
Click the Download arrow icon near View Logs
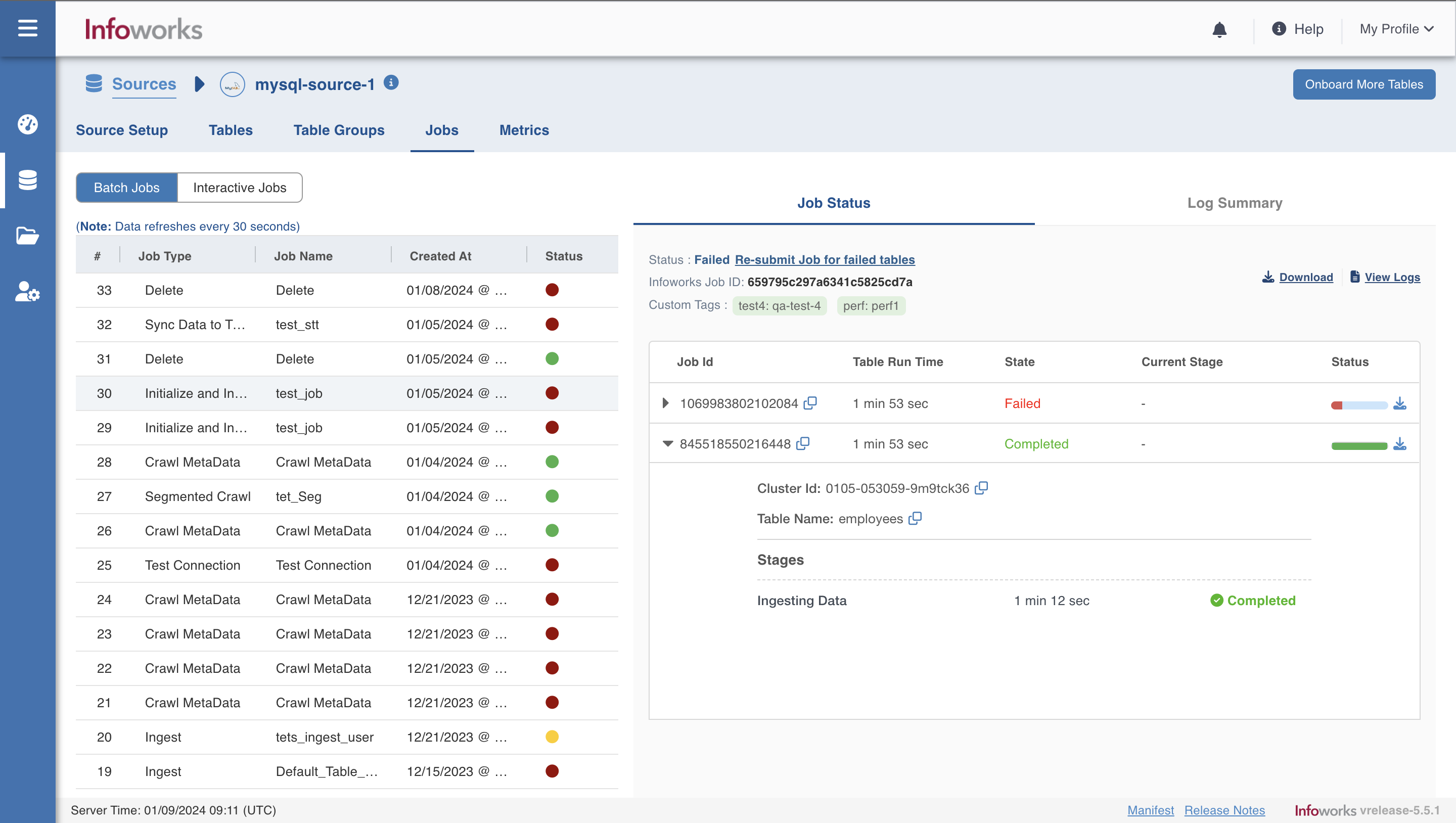[x=1268, y=277]
